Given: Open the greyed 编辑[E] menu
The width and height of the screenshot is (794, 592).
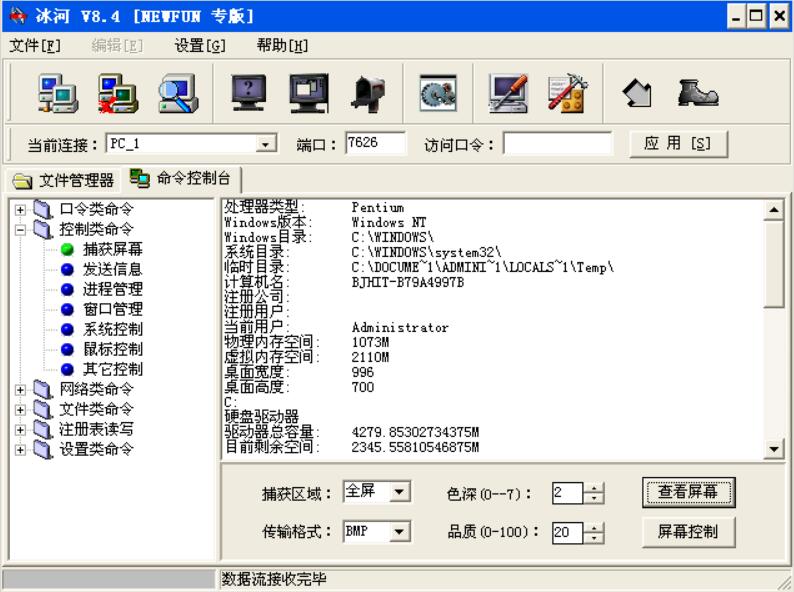Looking at the screenshot, I should click(117, 46).
